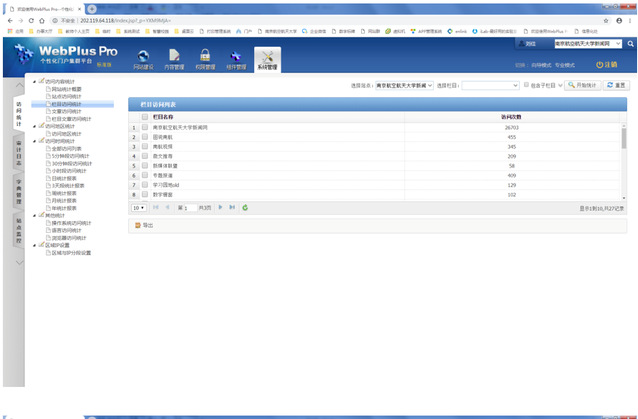Click the 开始统计 button
This screenshot has height=419, width=638.
coord(582,85)
